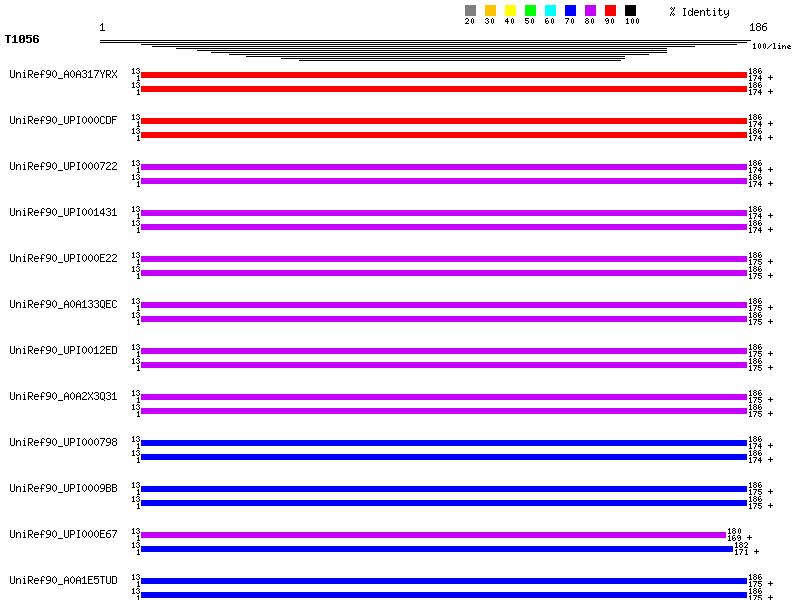
Task: Click the black 100% identity swatch
Action: point(630,11)
